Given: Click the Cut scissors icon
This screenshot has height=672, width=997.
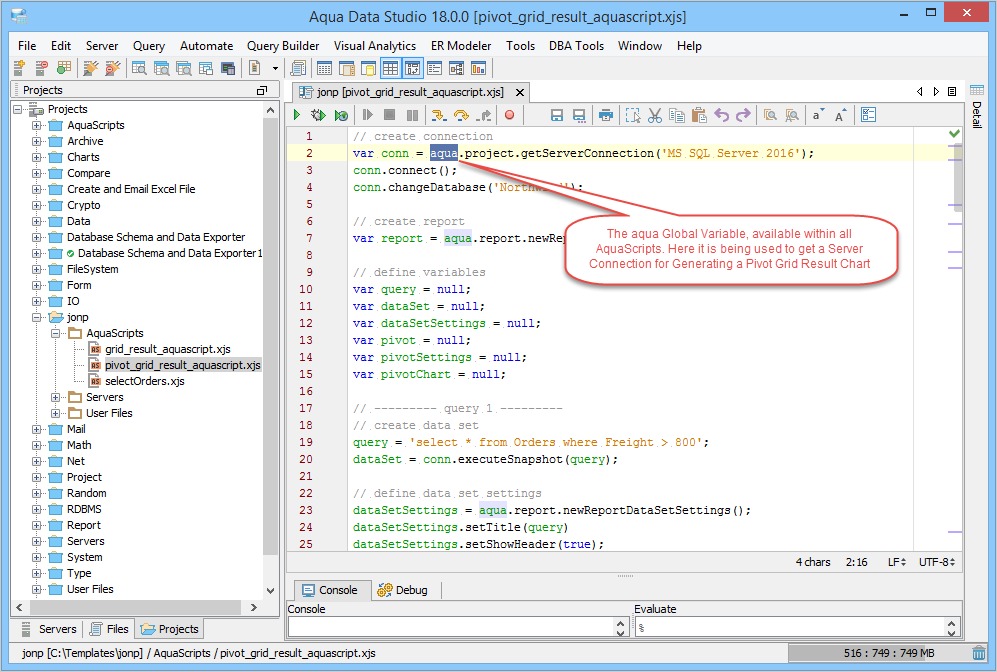Looking at the screenshot, I should pos(655,116).
